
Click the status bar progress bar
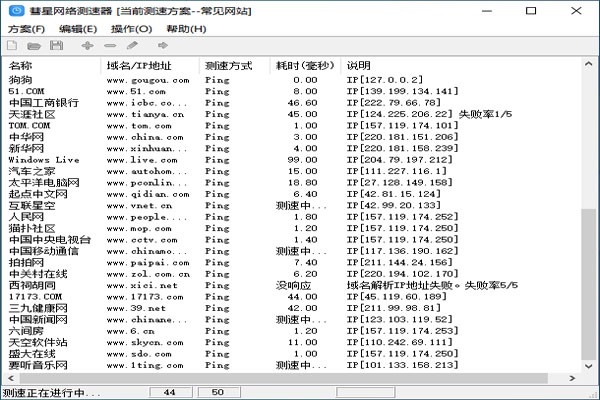tap(365, 392)
